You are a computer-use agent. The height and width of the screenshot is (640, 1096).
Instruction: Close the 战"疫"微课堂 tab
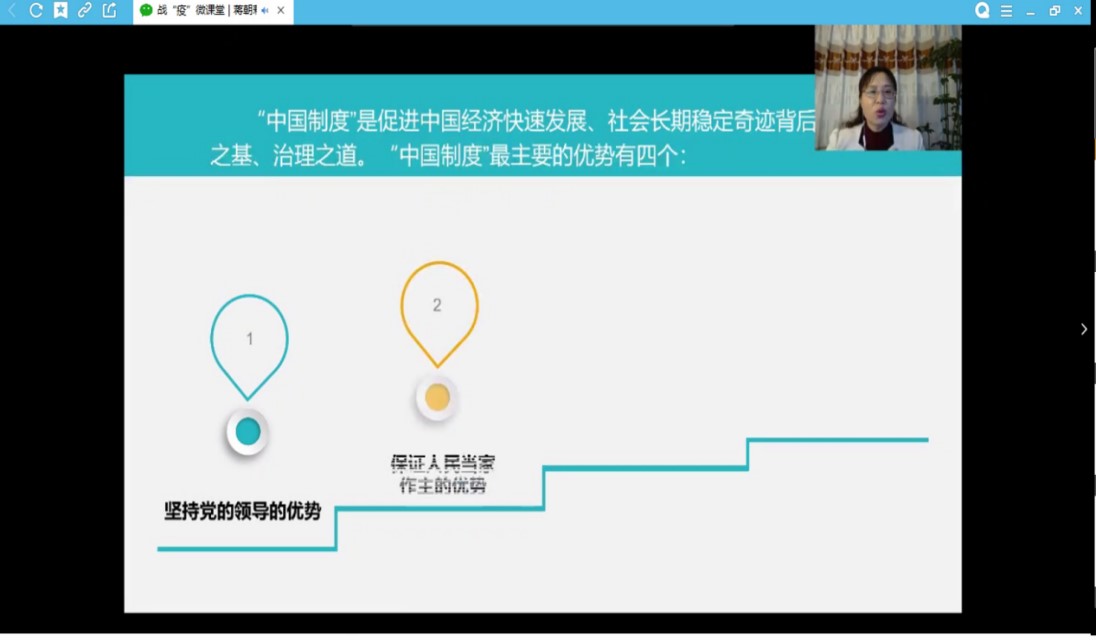(x=281, y=11)
